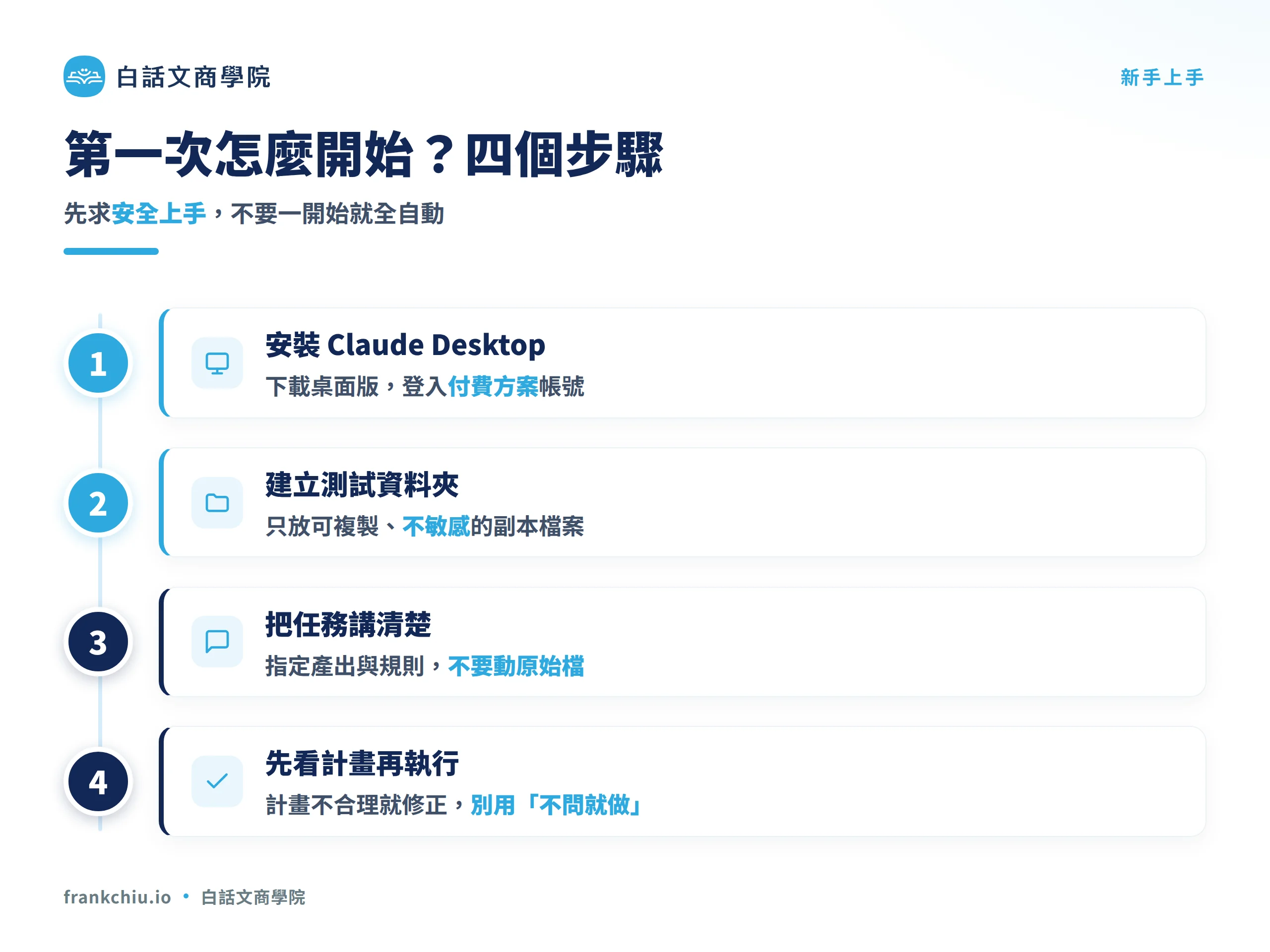This screenshot has height=952, width=1270.
Task: Click the title 第一次怎麼開始？四個步驟
Action: coord(364,154)
